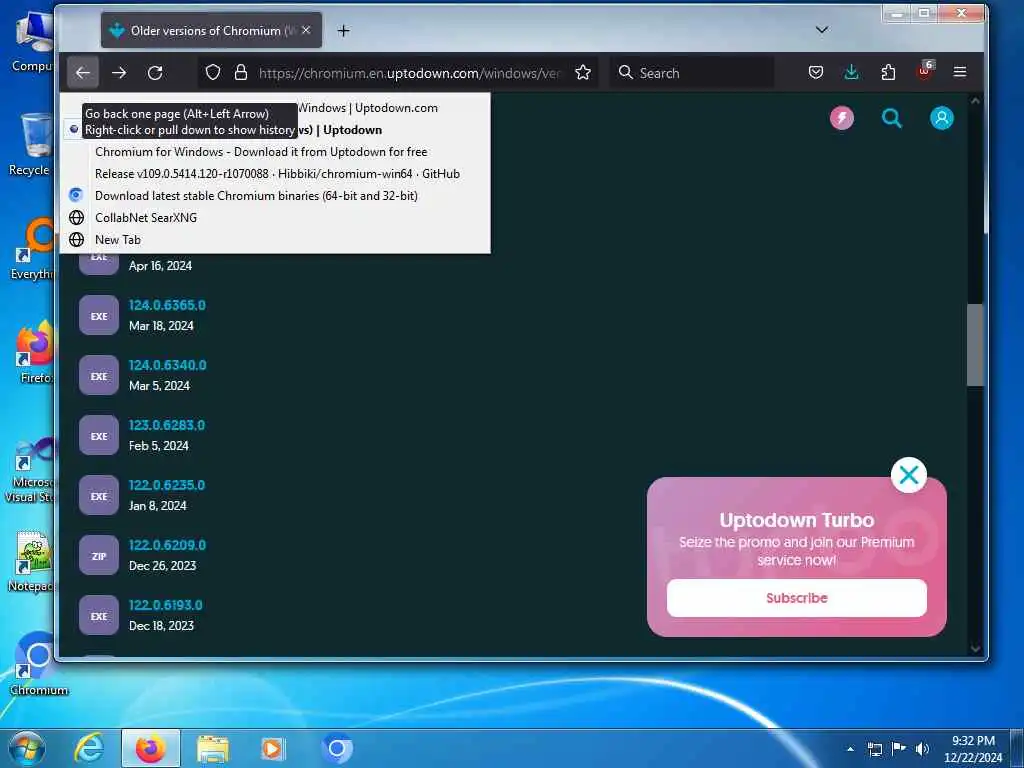Go back to Chromium for Windows history entry
This screenshot has height=768, width=1024.
[x=275, y=152]
